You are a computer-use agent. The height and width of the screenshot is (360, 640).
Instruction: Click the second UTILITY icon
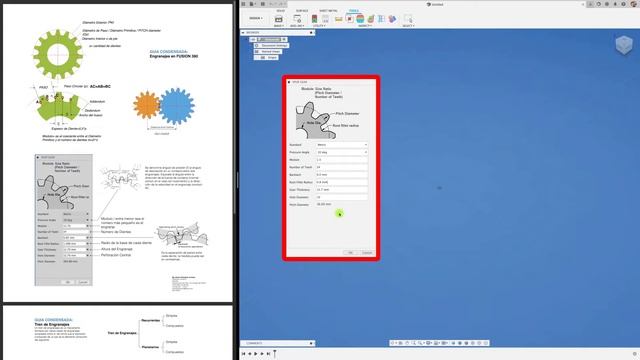[325, 19]
